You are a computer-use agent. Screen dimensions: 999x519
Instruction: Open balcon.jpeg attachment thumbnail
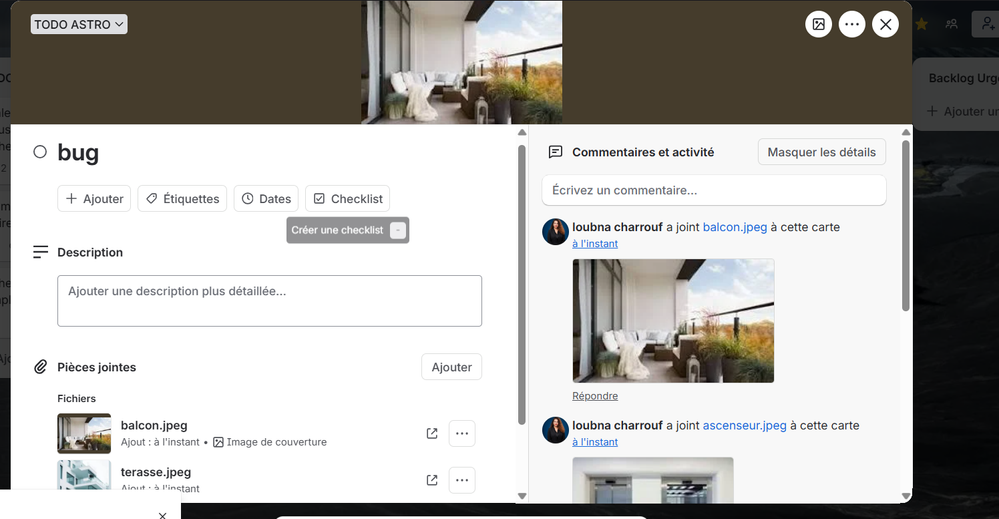click(x=84, y=433)
